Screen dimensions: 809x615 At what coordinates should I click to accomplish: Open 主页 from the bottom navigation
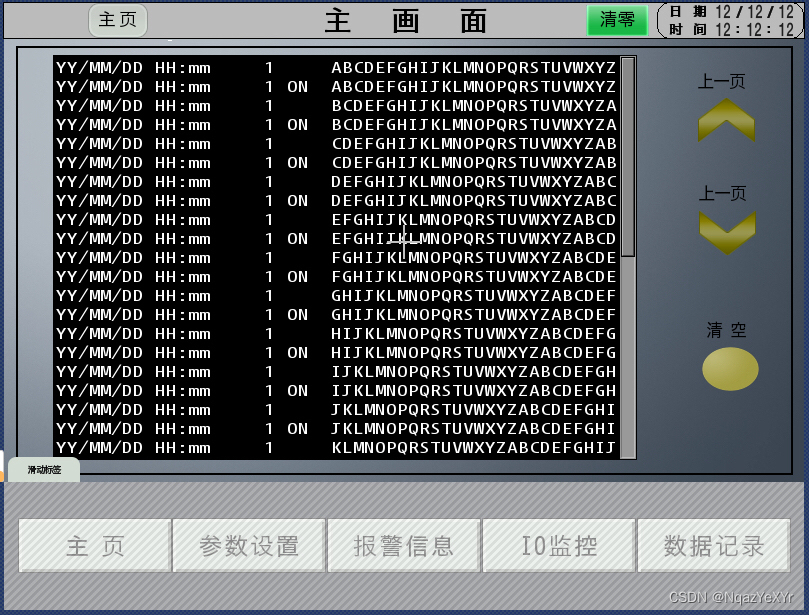[95, 545]
